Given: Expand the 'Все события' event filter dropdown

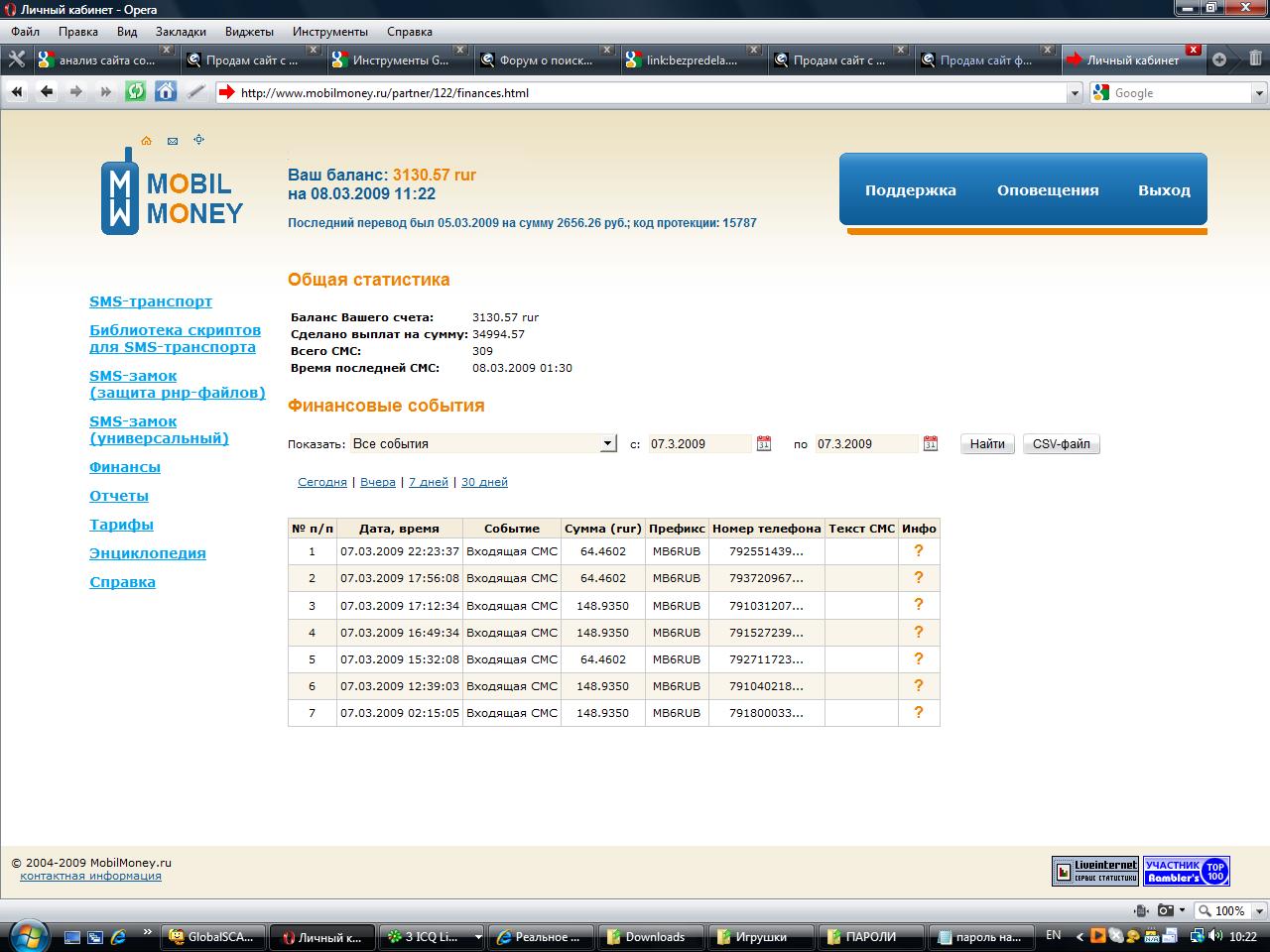Looking at the screenshot, I should coord(608,443).
